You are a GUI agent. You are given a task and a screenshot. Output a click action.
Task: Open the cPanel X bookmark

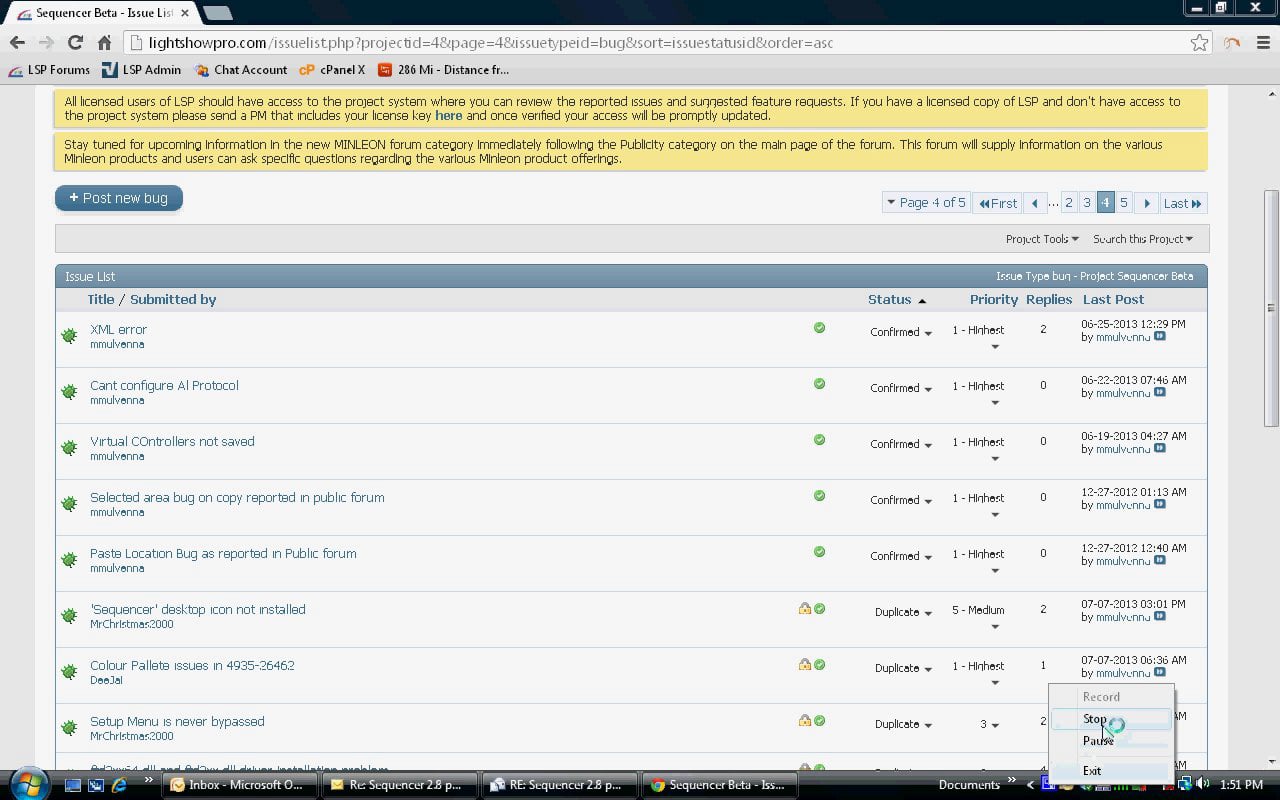[332, 70]
